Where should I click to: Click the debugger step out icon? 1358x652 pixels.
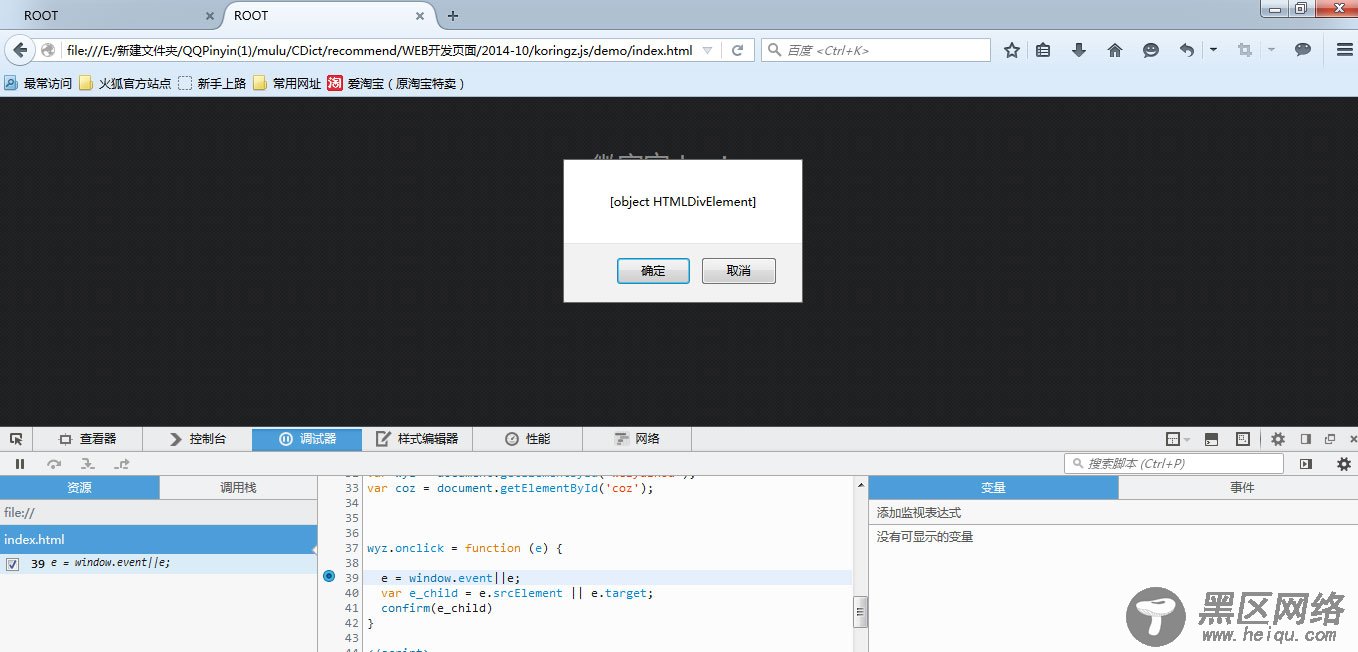point(122,464)
